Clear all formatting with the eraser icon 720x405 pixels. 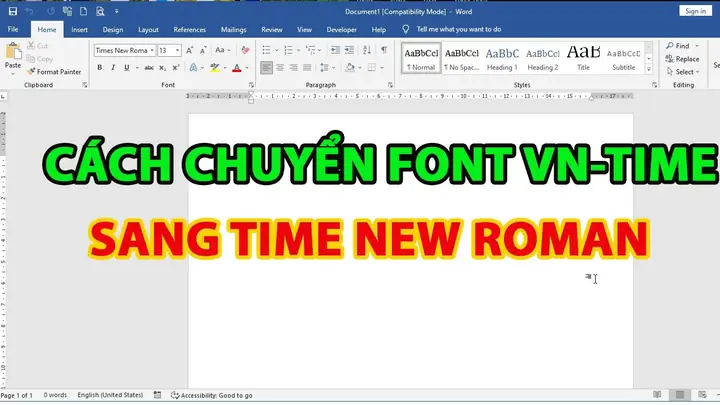click(245, 51)
